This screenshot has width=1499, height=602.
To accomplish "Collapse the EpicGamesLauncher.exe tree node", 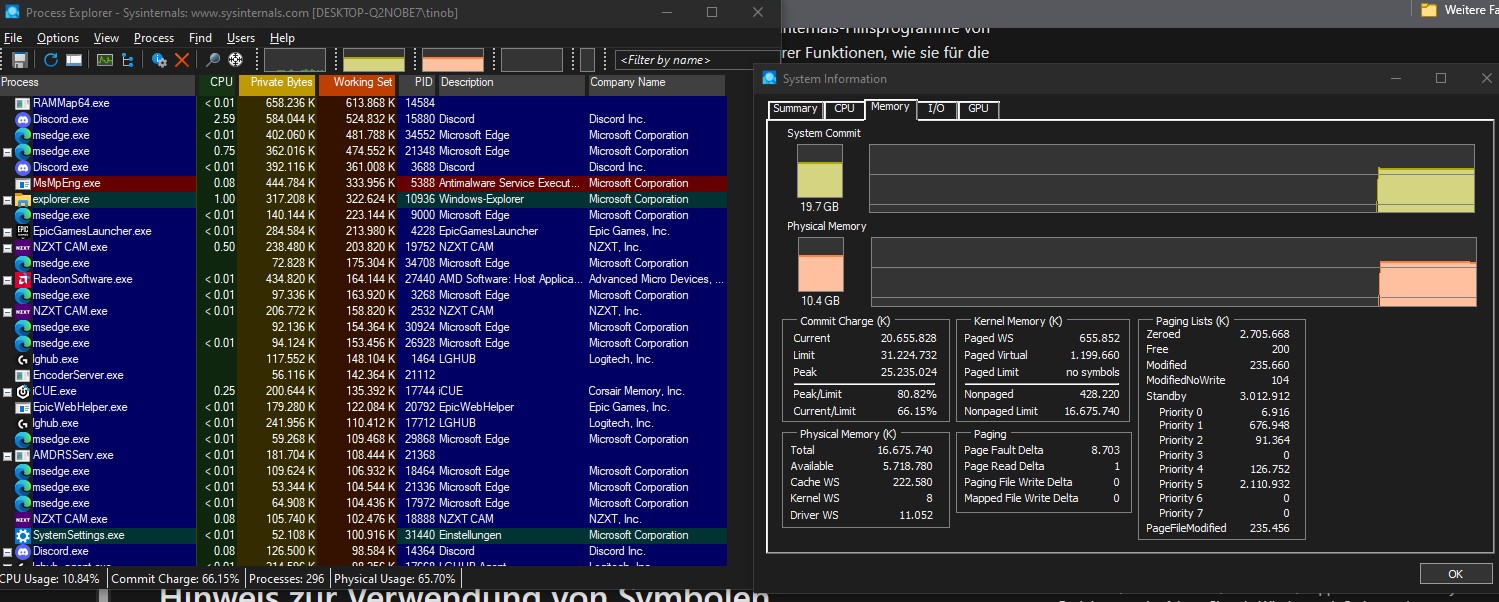I will (7, 232).
